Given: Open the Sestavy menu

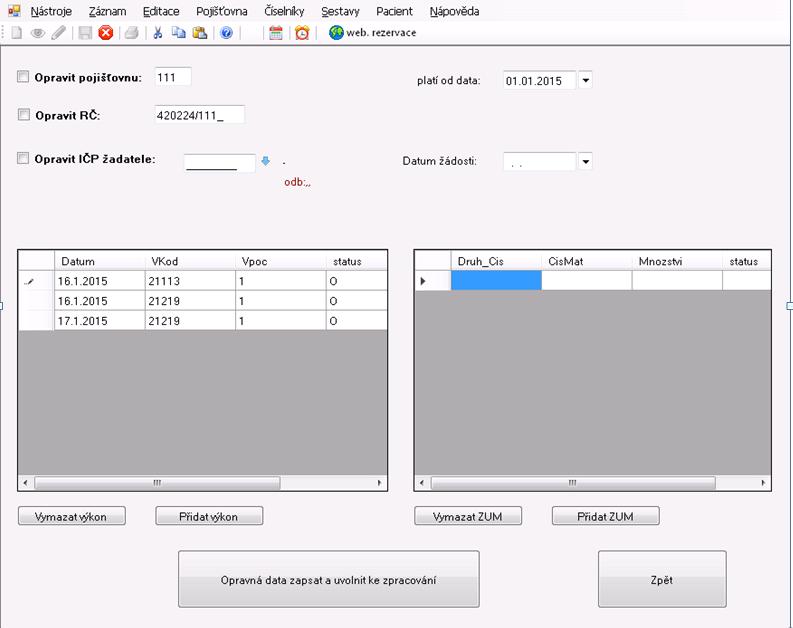Looking at the screenshot, I should (340, 11).
